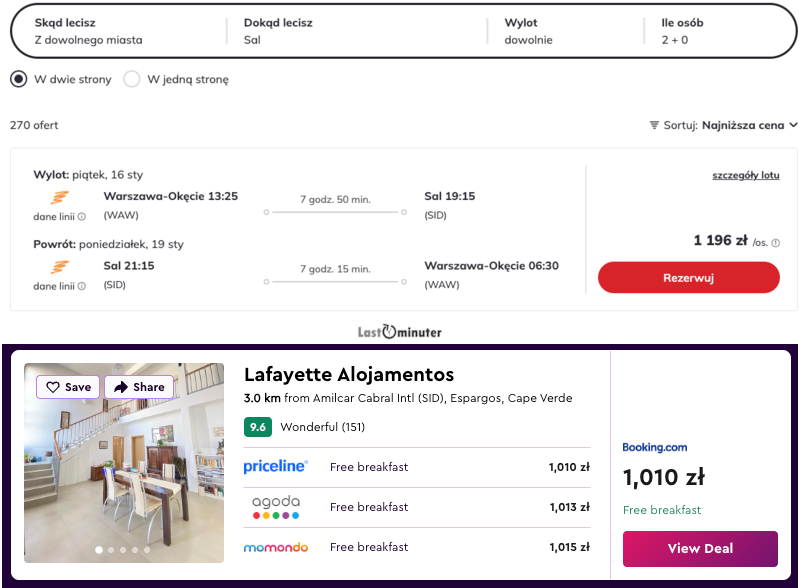Click the 'Skąd lecisz' origin field
The width and height of the screenshot is (800, 588).
(x=120, y=31)
